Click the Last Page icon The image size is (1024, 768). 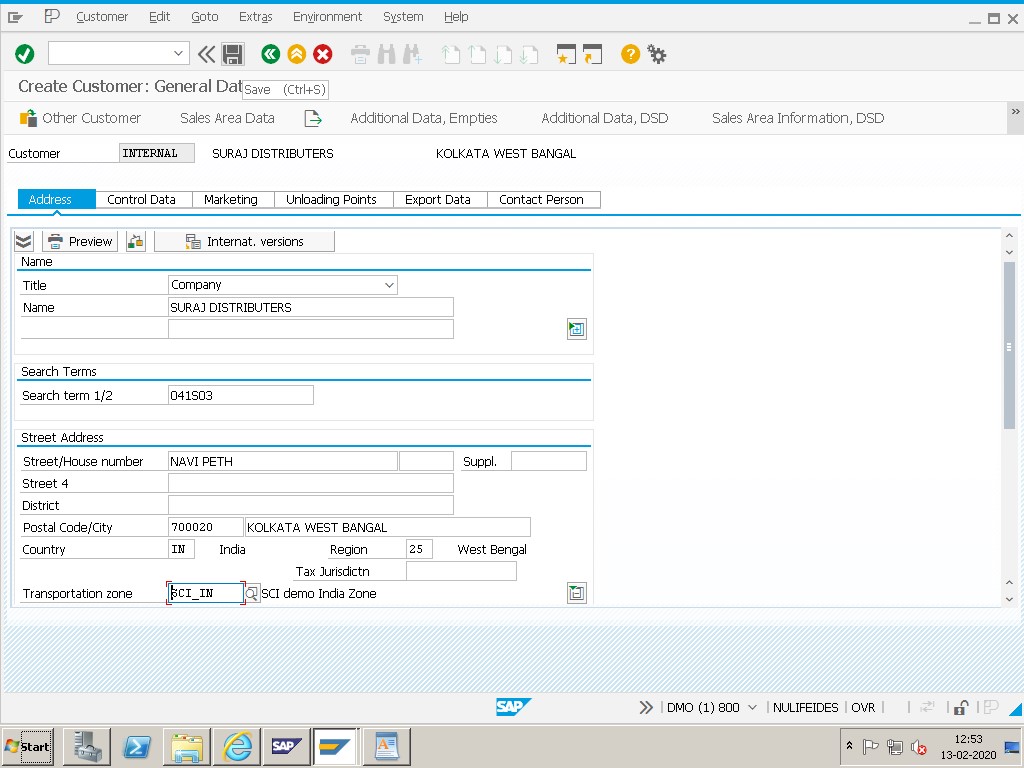pyautogui.click(x=529, y=54)
